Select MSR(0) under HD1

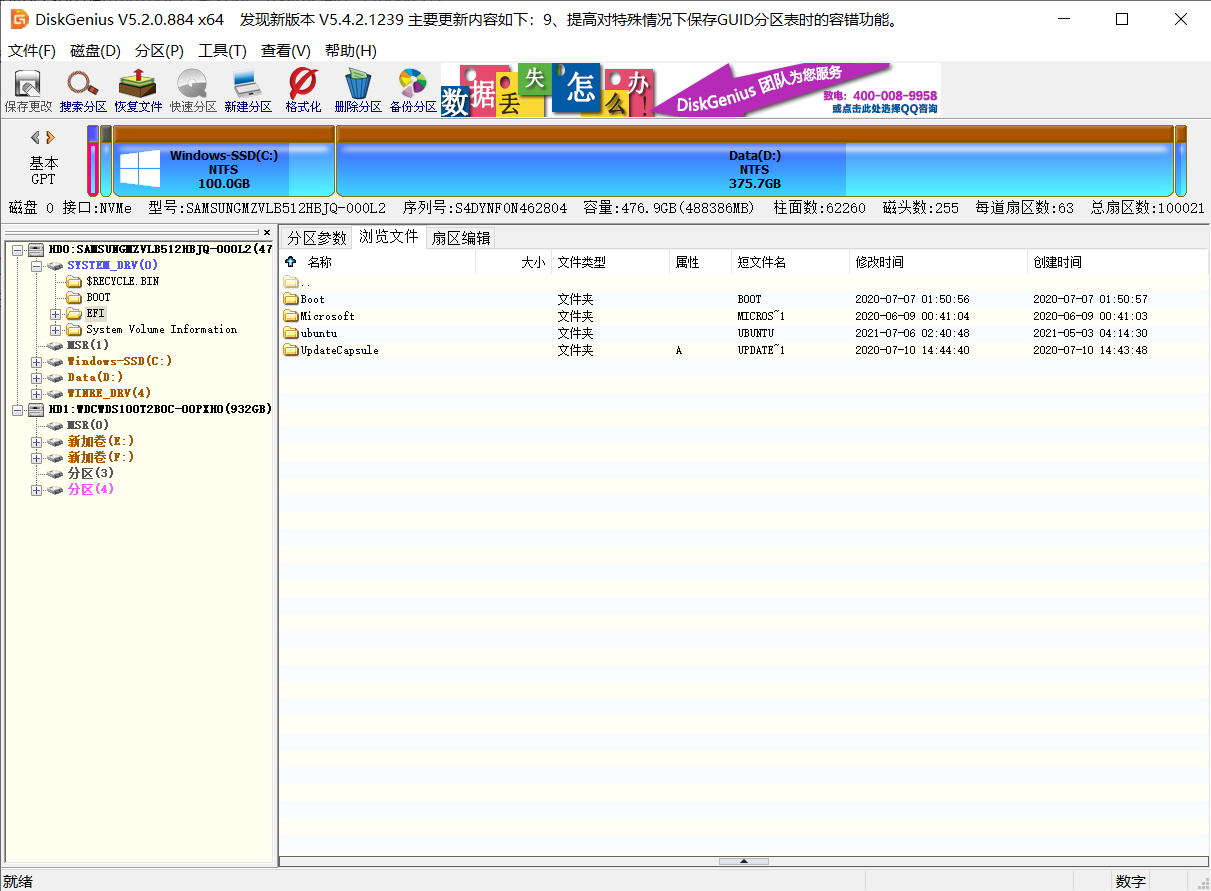(88, 425)
